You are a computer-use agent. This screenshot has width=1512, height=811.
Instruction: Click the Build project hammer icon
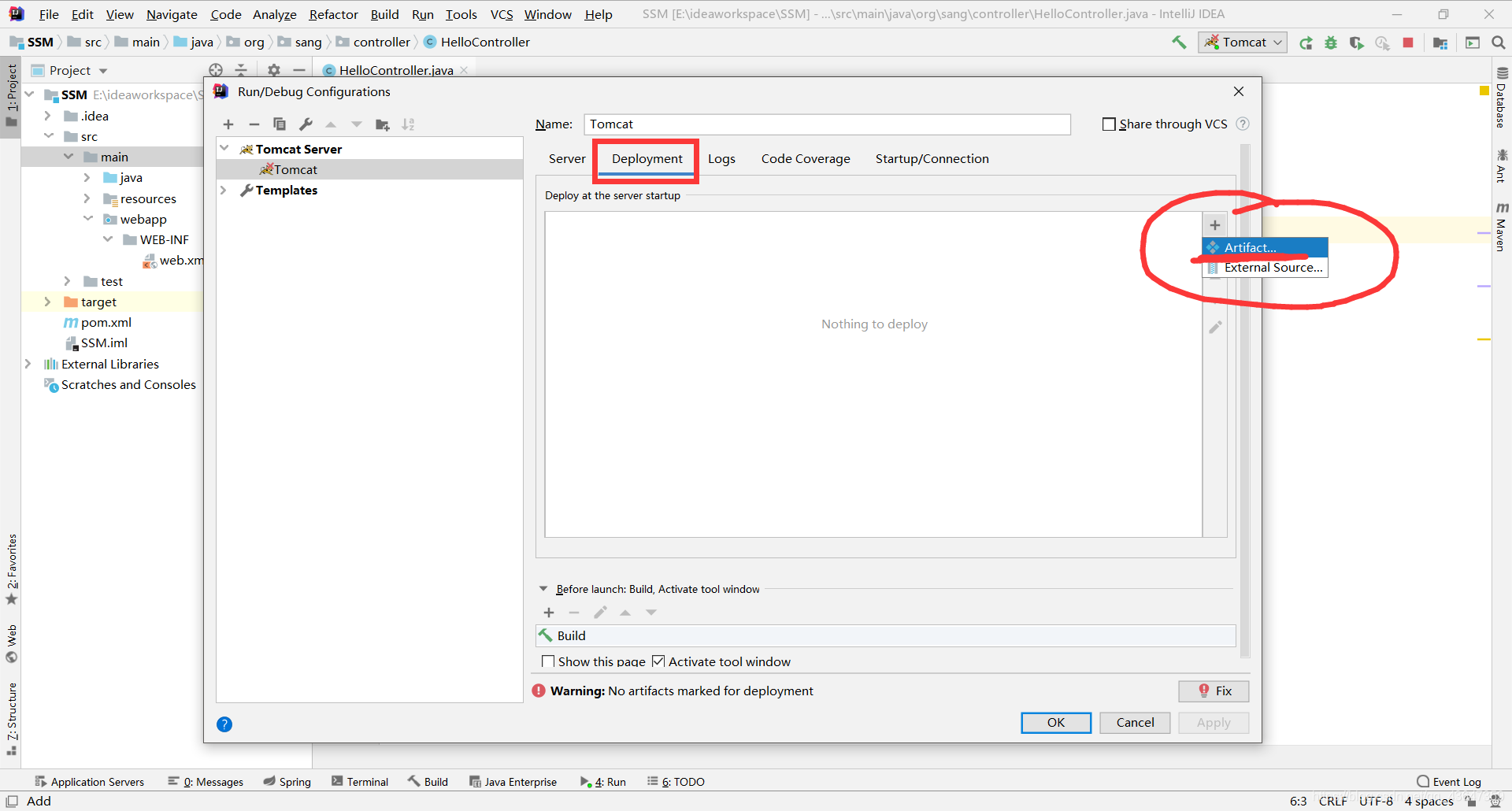[1179, 43]
